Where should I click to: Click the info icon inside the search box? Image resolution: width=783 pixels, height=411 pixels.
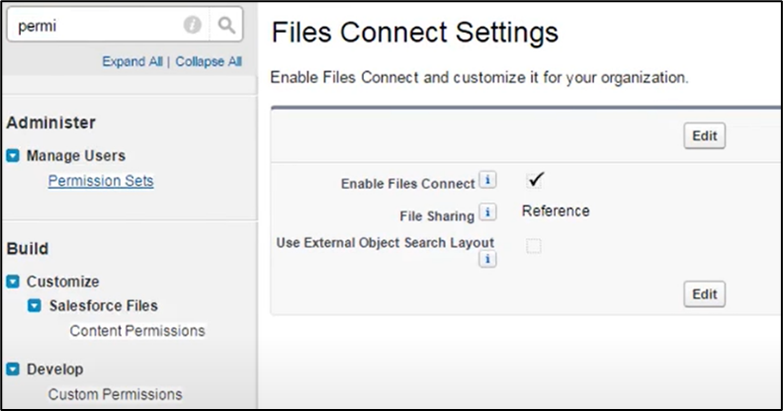click(x=192, y=26)
